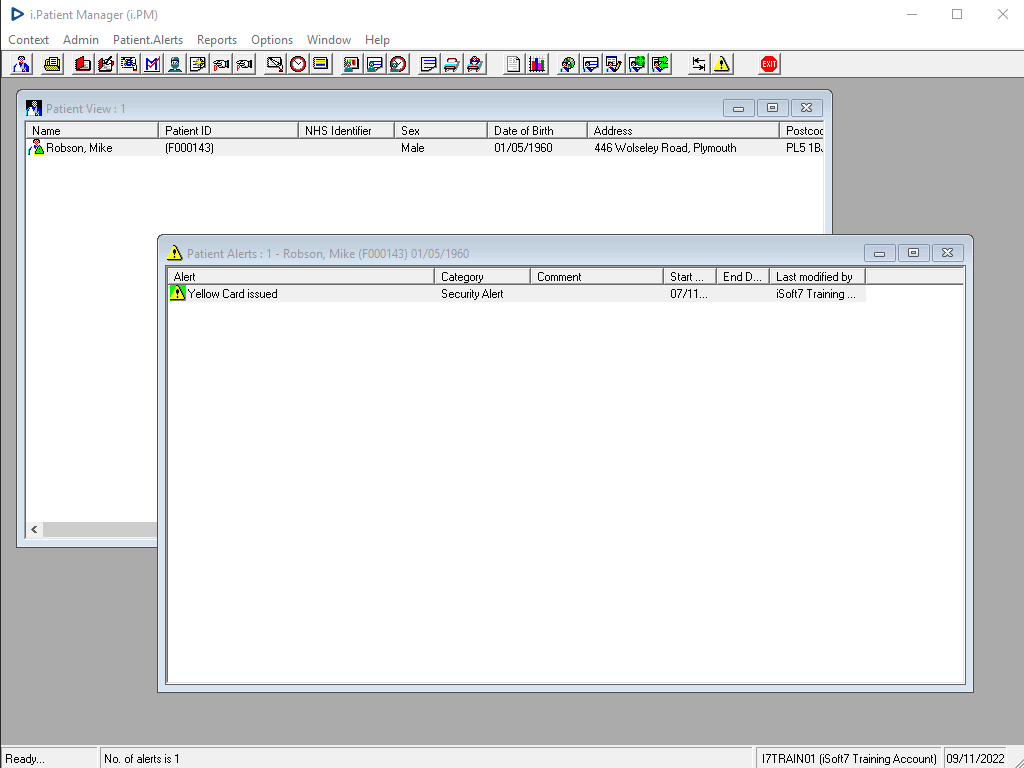The image size is (1024, 768).
Task: Click the Start date column header
Action: click(690, 277)
